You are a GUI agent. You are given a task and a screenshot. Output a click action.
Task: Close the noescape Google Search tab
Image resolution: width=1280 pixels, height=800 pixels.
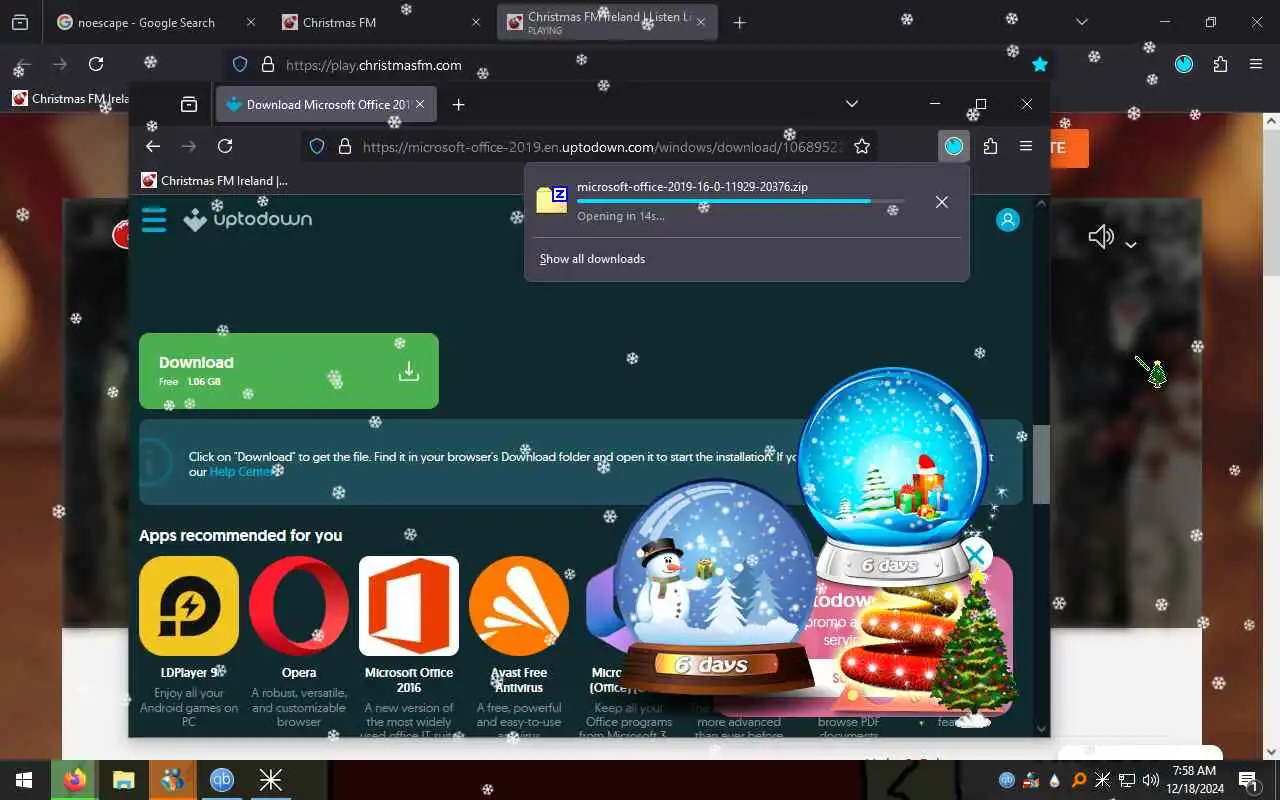point(250,22)
